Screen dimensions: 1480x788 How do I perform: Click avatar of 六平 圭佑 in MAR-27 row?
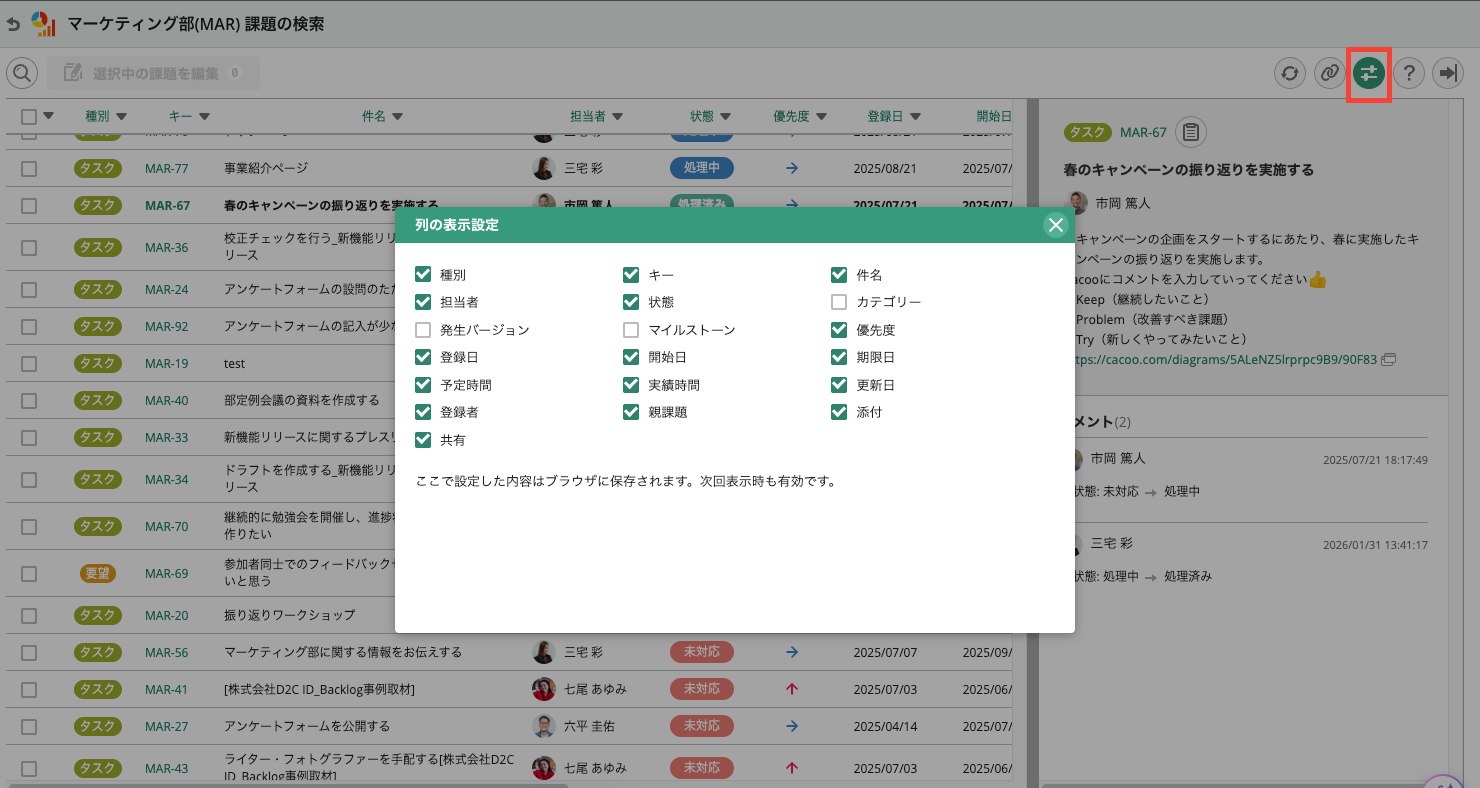544,726
